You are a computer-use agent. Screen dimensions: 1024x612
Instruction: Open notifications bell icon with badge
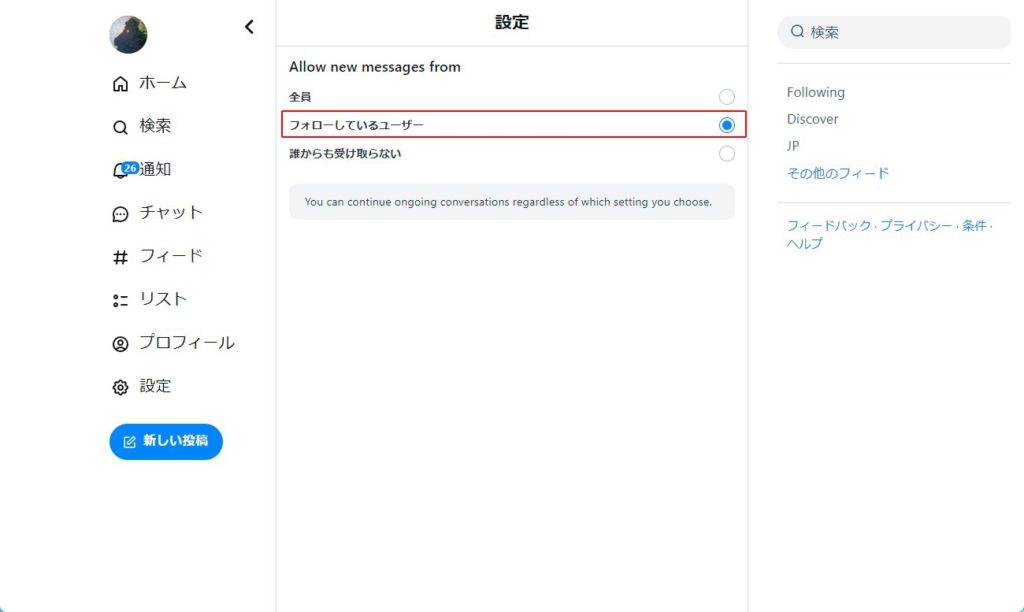pyautogui.click(x=121, y=171)
